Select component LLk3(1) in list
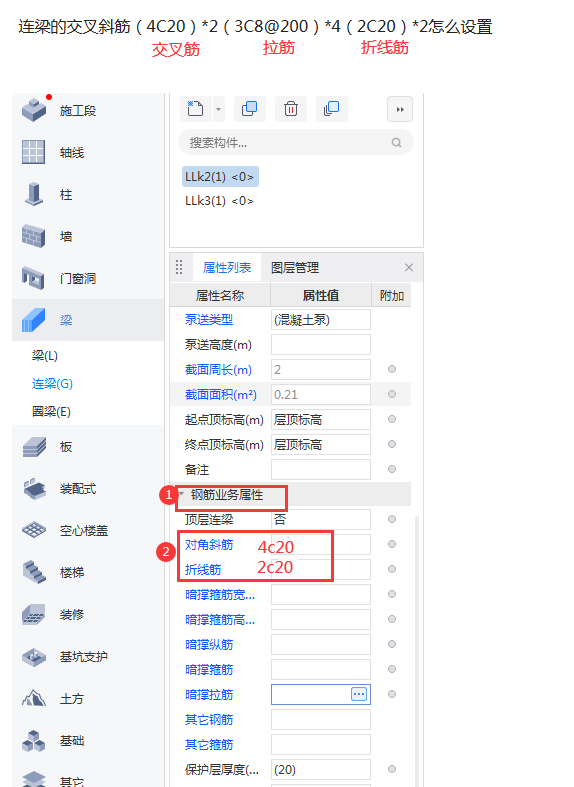 tap(220, 201)
